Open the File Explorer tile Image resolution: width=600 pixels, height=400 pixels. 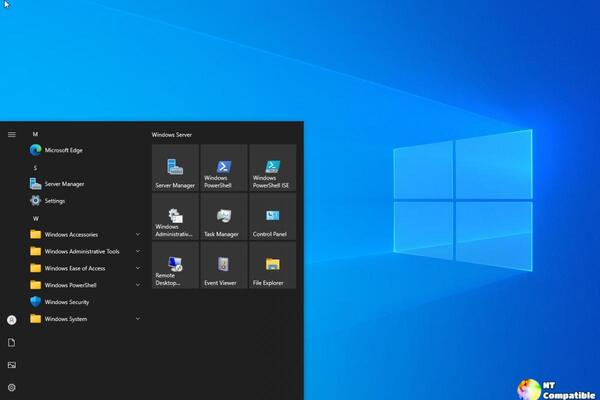pyautogui.click(x=272, y=265)
